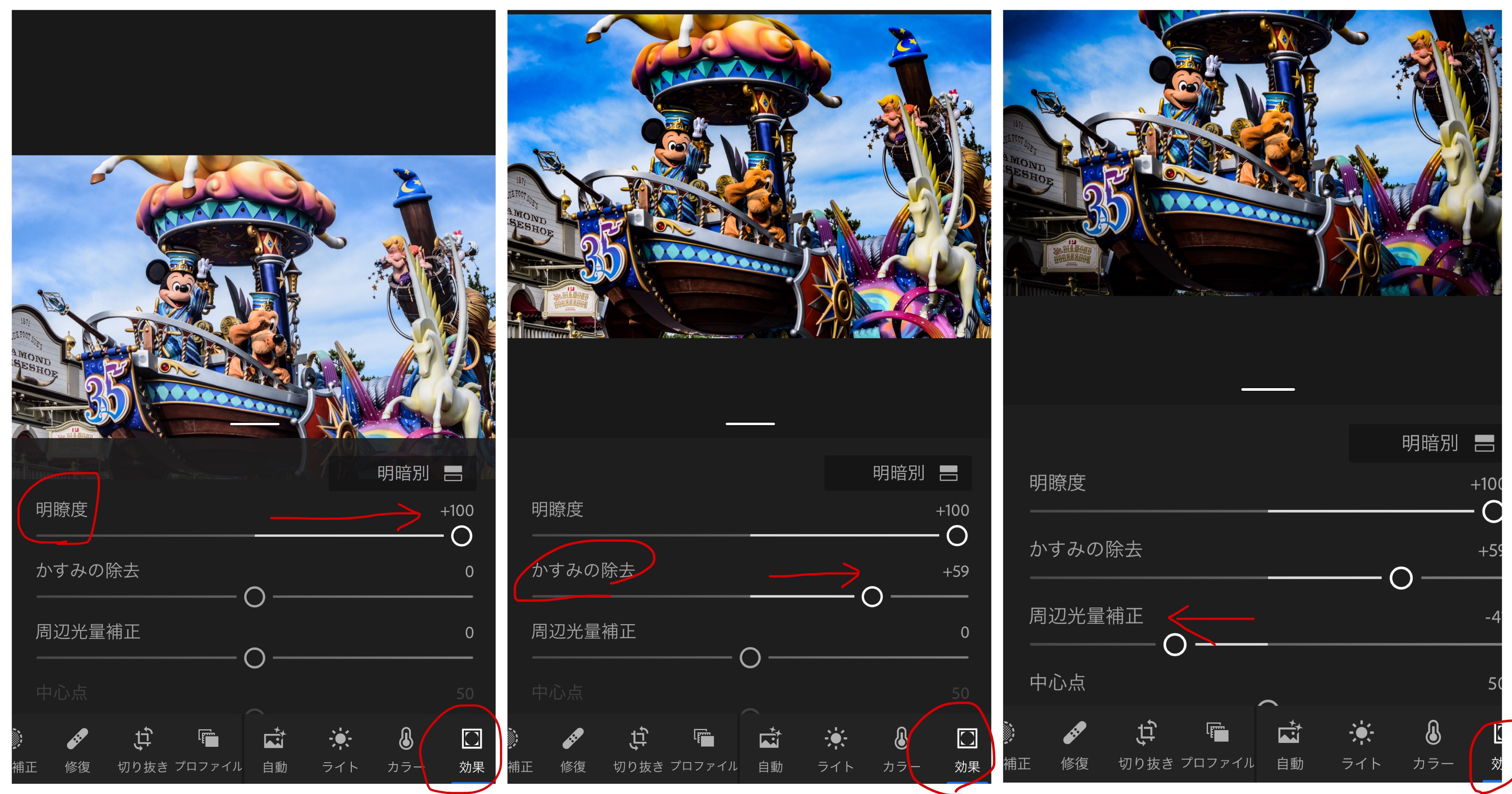The height and width of the screenshot is (794, 1512).
Task: Click the 周辺光量補正 slider handle in the left screenshot
Action: coord(255,658)
